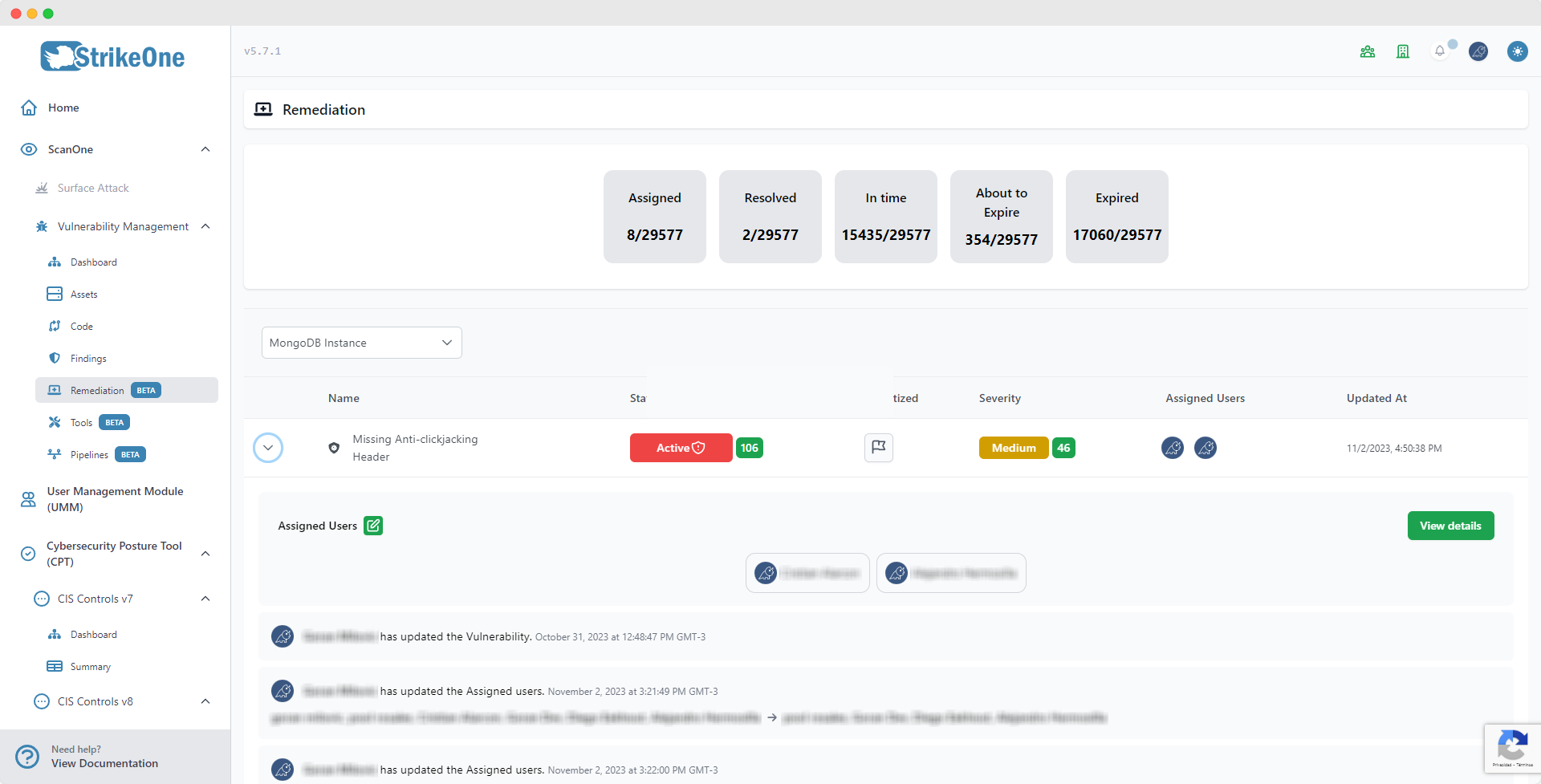Screen dimensions: 1541x784
Task: Open the settings gear icon top right
Action: click(x=1518, y=51)
